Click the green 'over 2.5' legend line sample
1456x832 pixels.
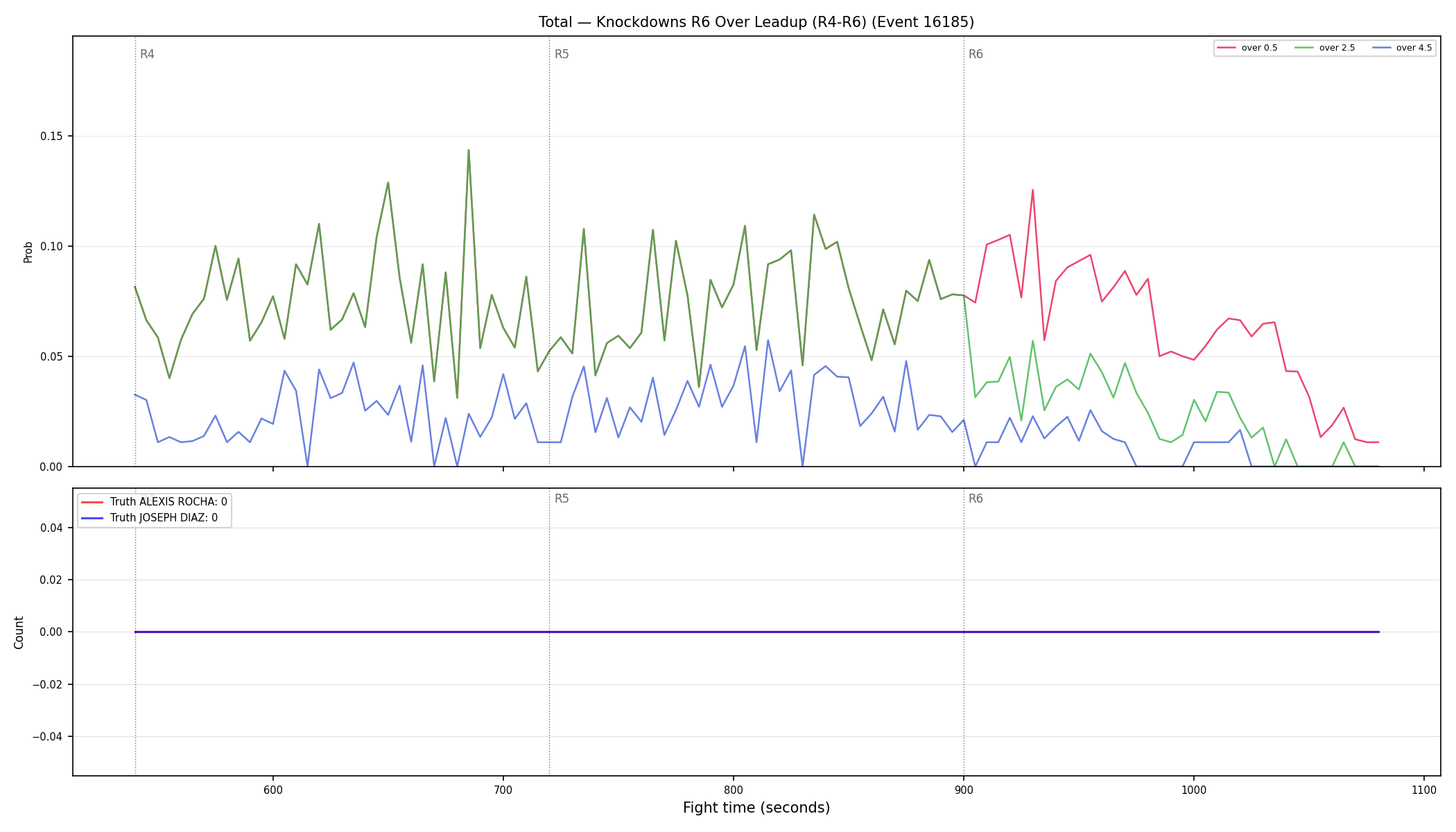pos(1304,48)
